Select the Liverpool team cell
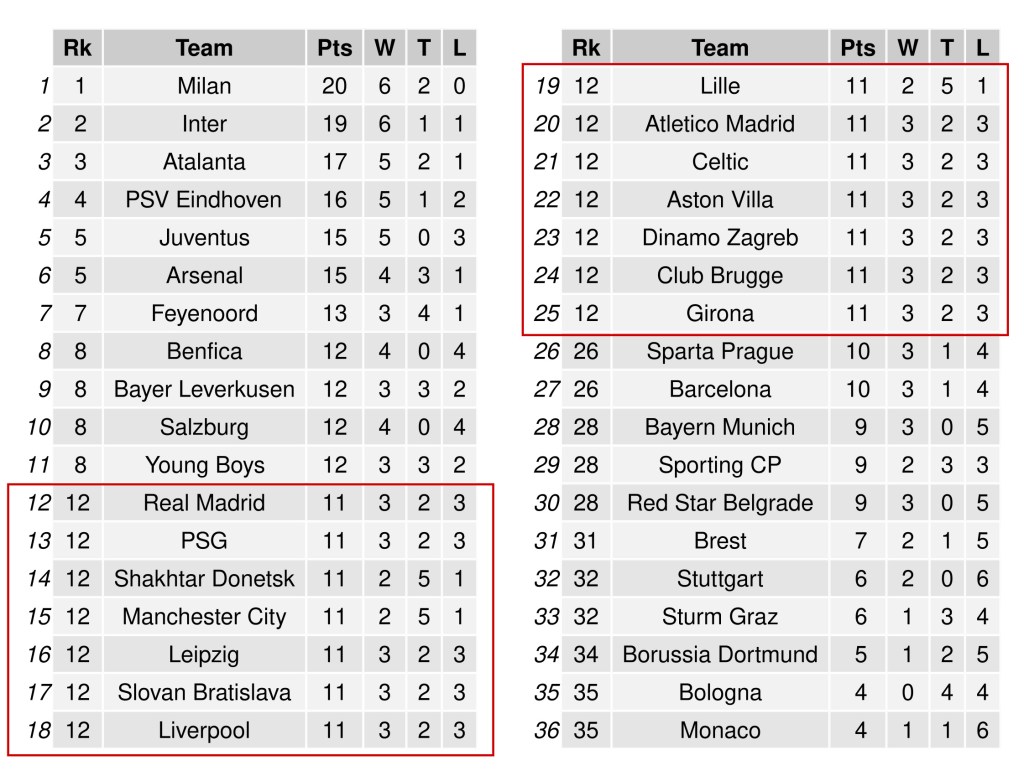This screenshot has width=1024, height=781. pos(204,731)
